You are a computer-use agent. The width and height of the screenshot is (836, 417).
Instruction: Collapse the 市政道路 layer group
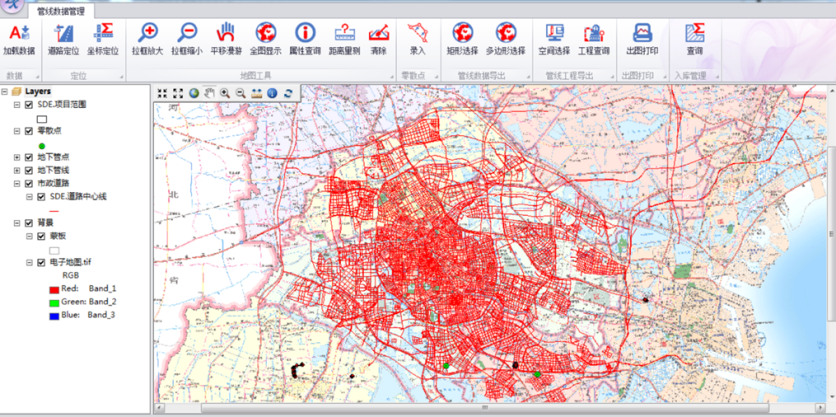[16, 183]
